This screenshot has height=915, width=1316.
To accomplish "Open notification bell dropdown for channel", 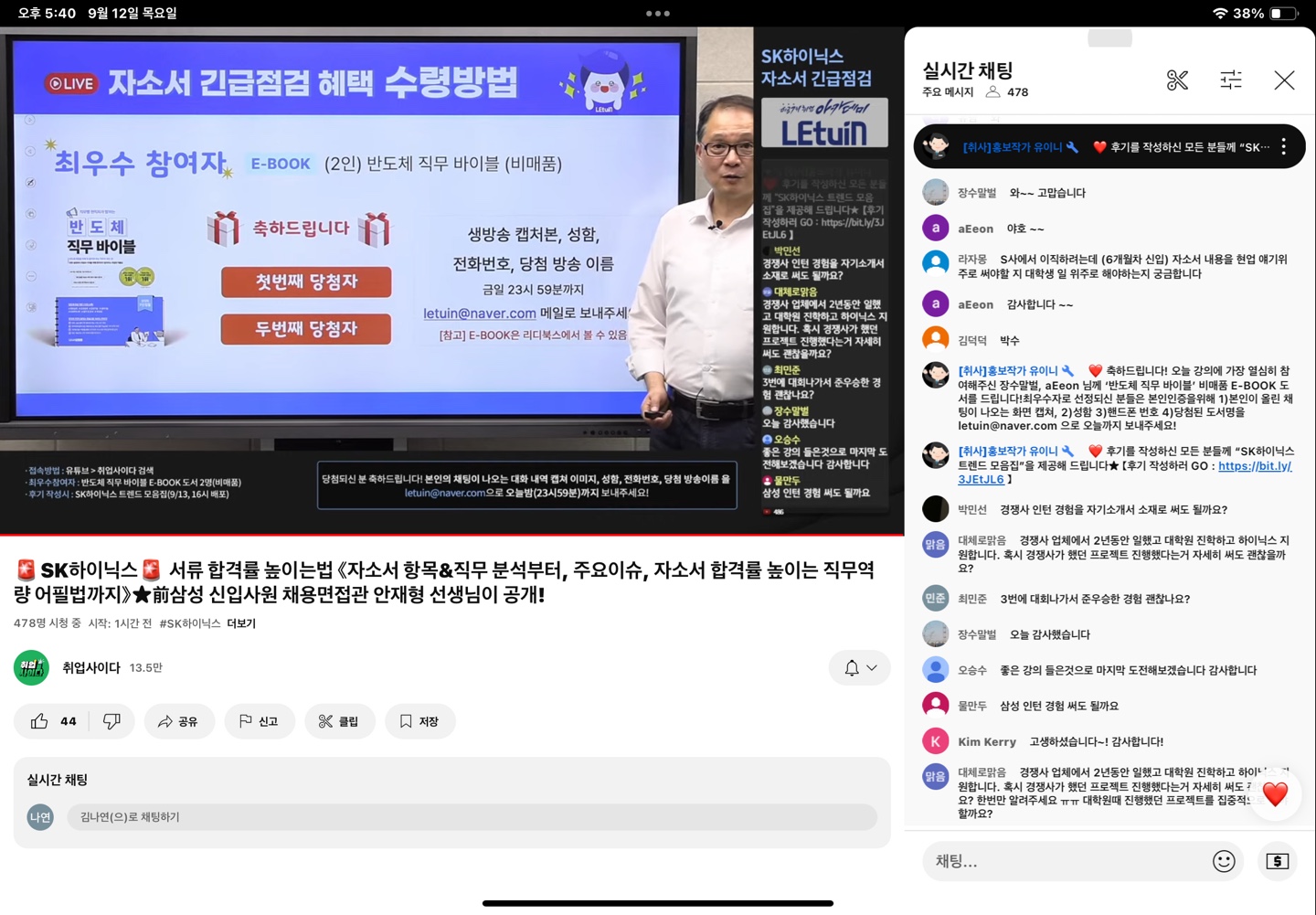I will click(860, 668).
